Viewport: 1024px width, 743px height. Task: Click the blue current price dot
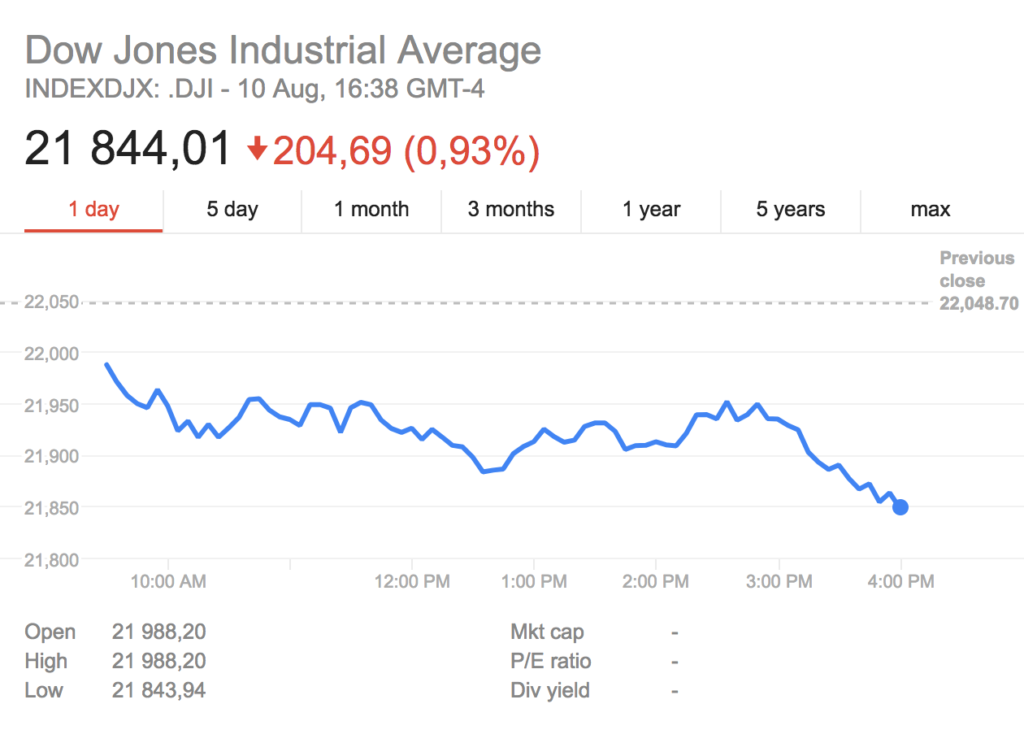pos(900,507)
